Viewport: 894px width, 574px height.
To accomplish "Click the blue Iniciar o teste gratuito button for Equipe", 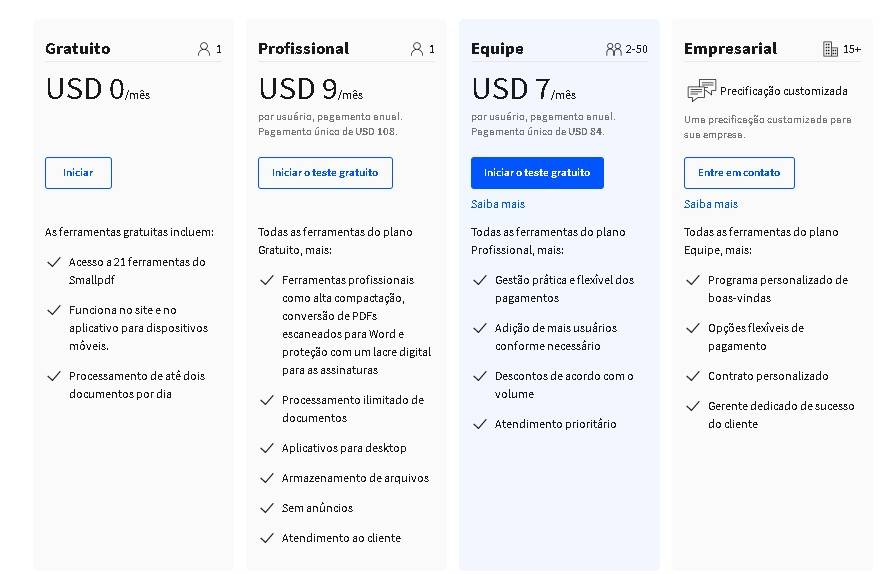I will click(537, 173).
